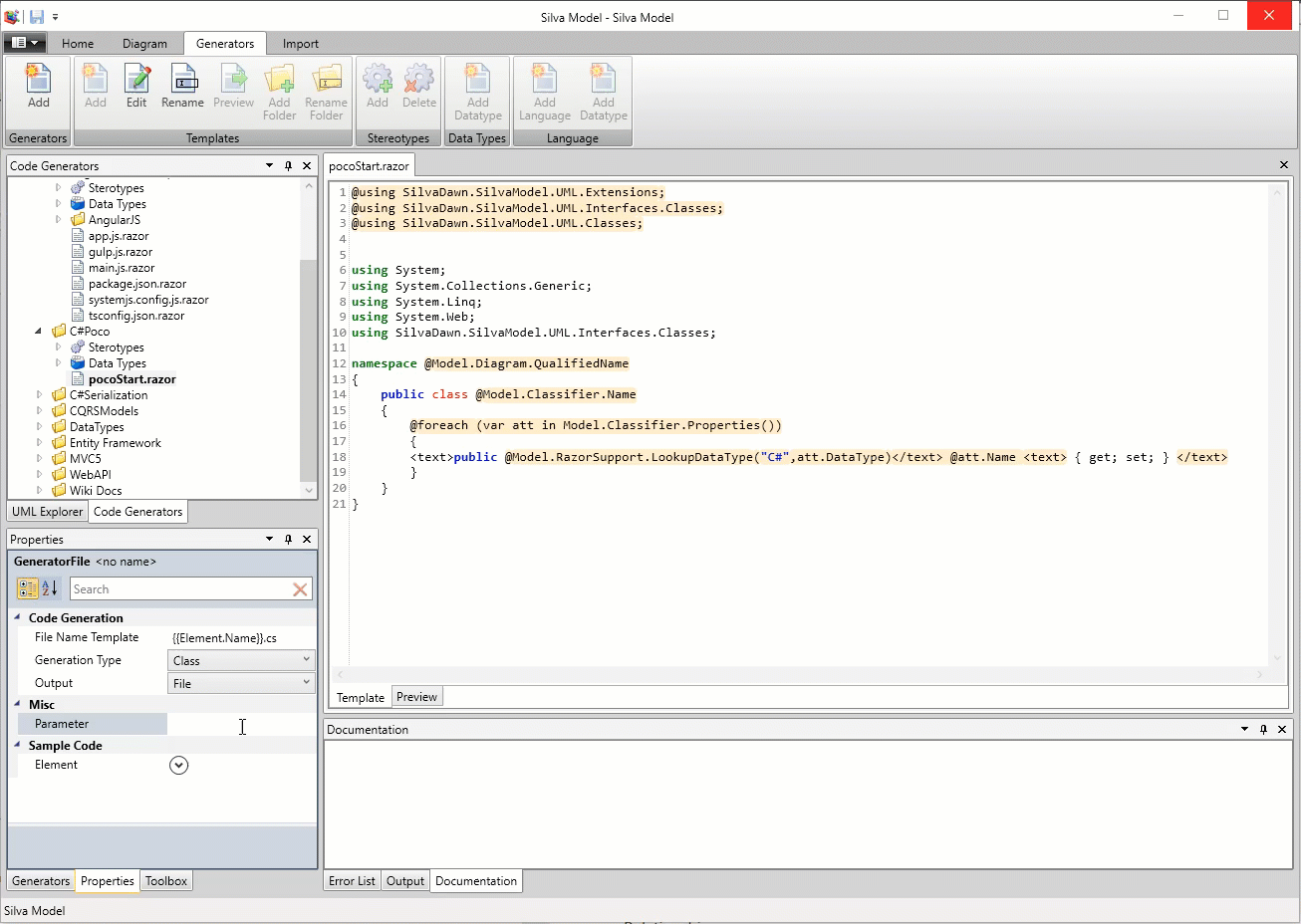The width and height of the screenshot is (1301, 924).
Task: Switch to the Toolbox tab
Action: 166,881
